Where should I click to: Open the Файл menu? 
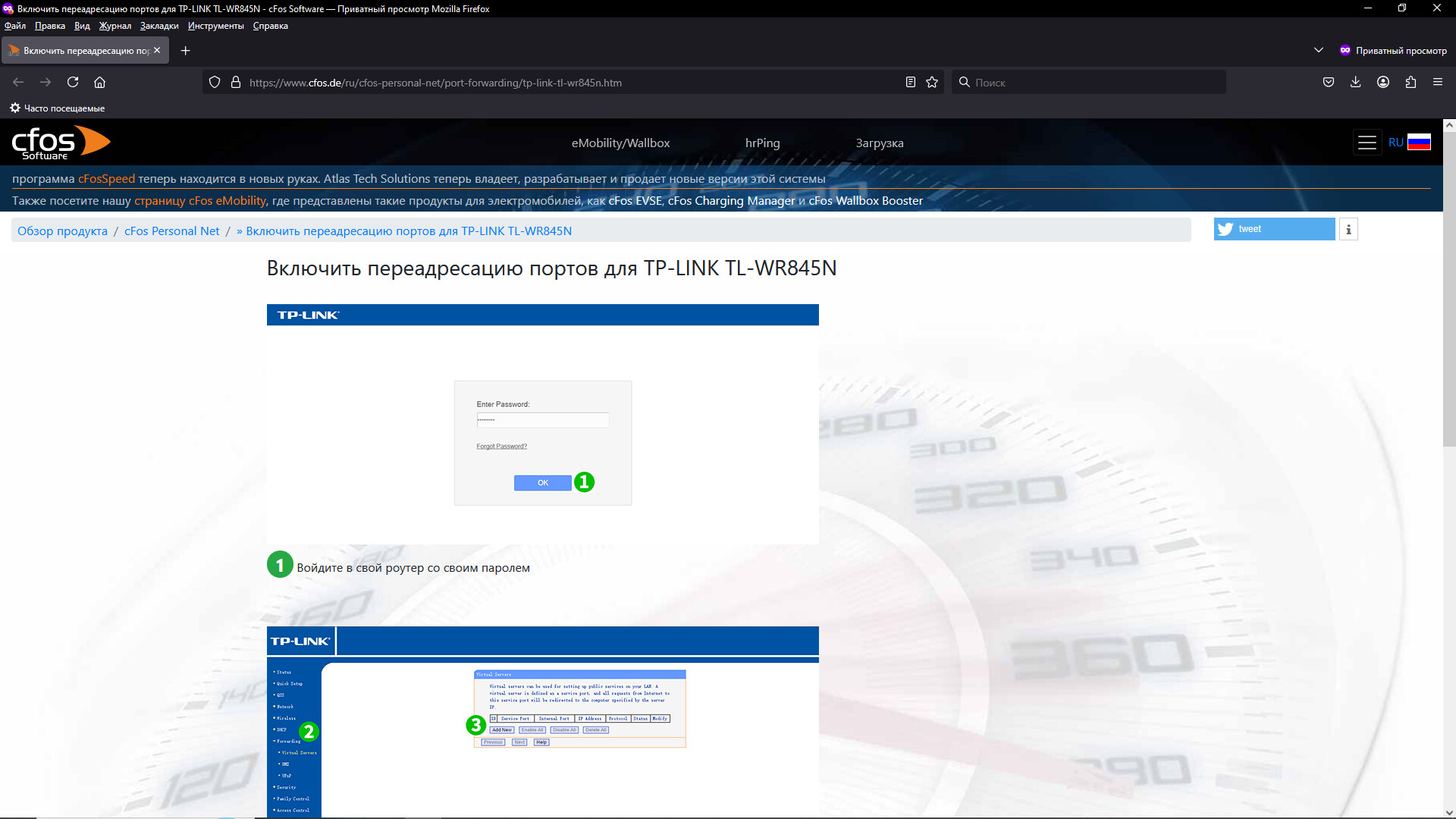tap(15, 26)
